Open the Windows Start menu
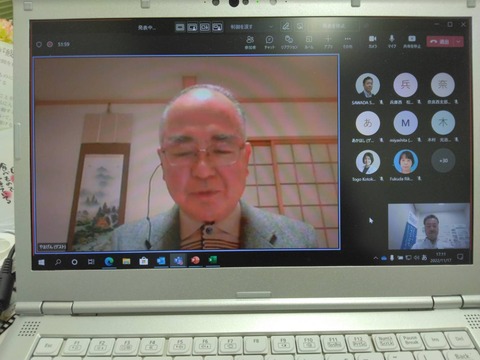The width and height of the screenshot is (480, 360). [x=42, y=262]
